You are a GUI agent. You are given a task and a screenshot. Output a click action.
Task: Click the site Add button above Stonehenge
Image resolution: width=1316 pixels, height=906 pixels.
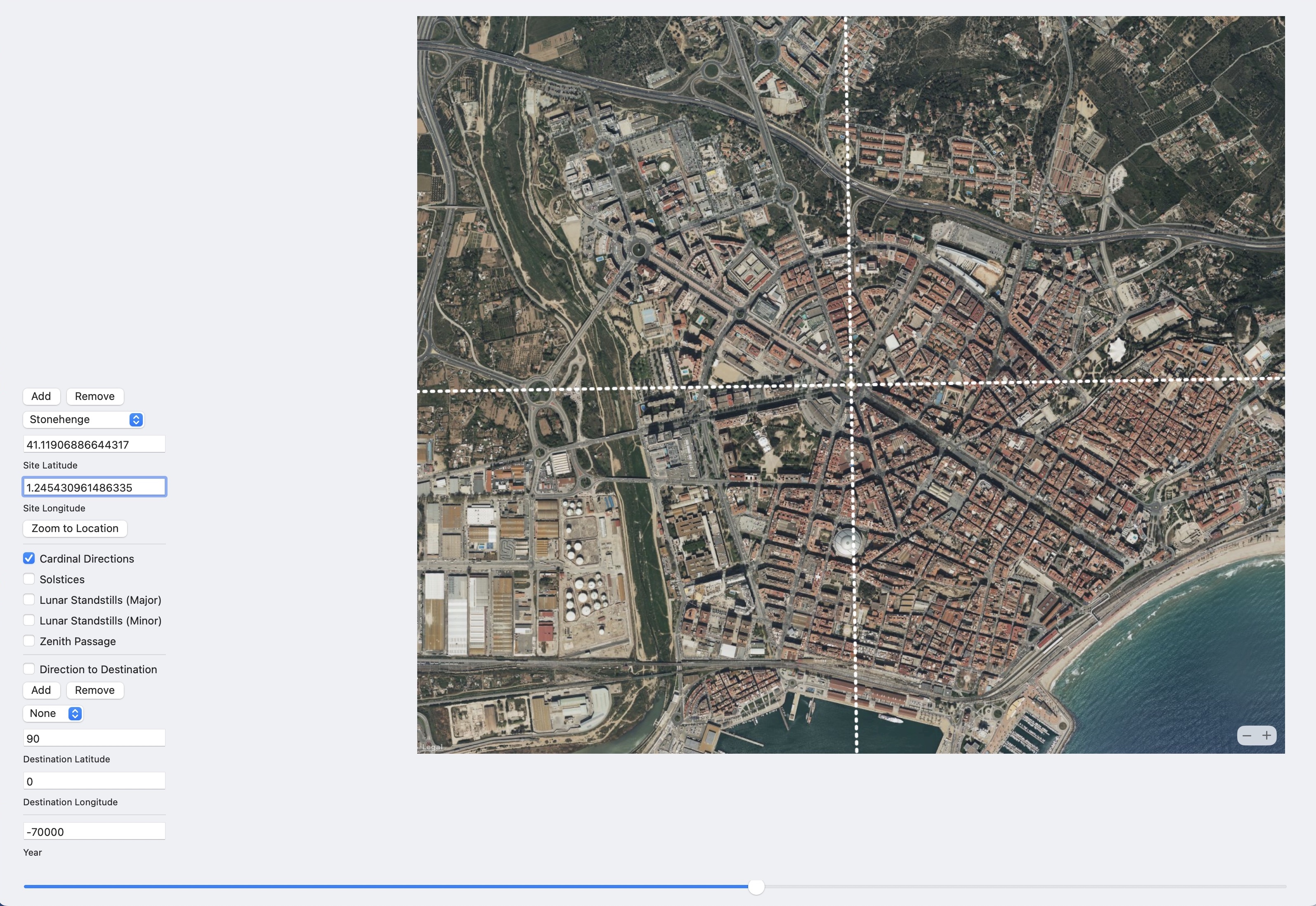pos(41,396)
